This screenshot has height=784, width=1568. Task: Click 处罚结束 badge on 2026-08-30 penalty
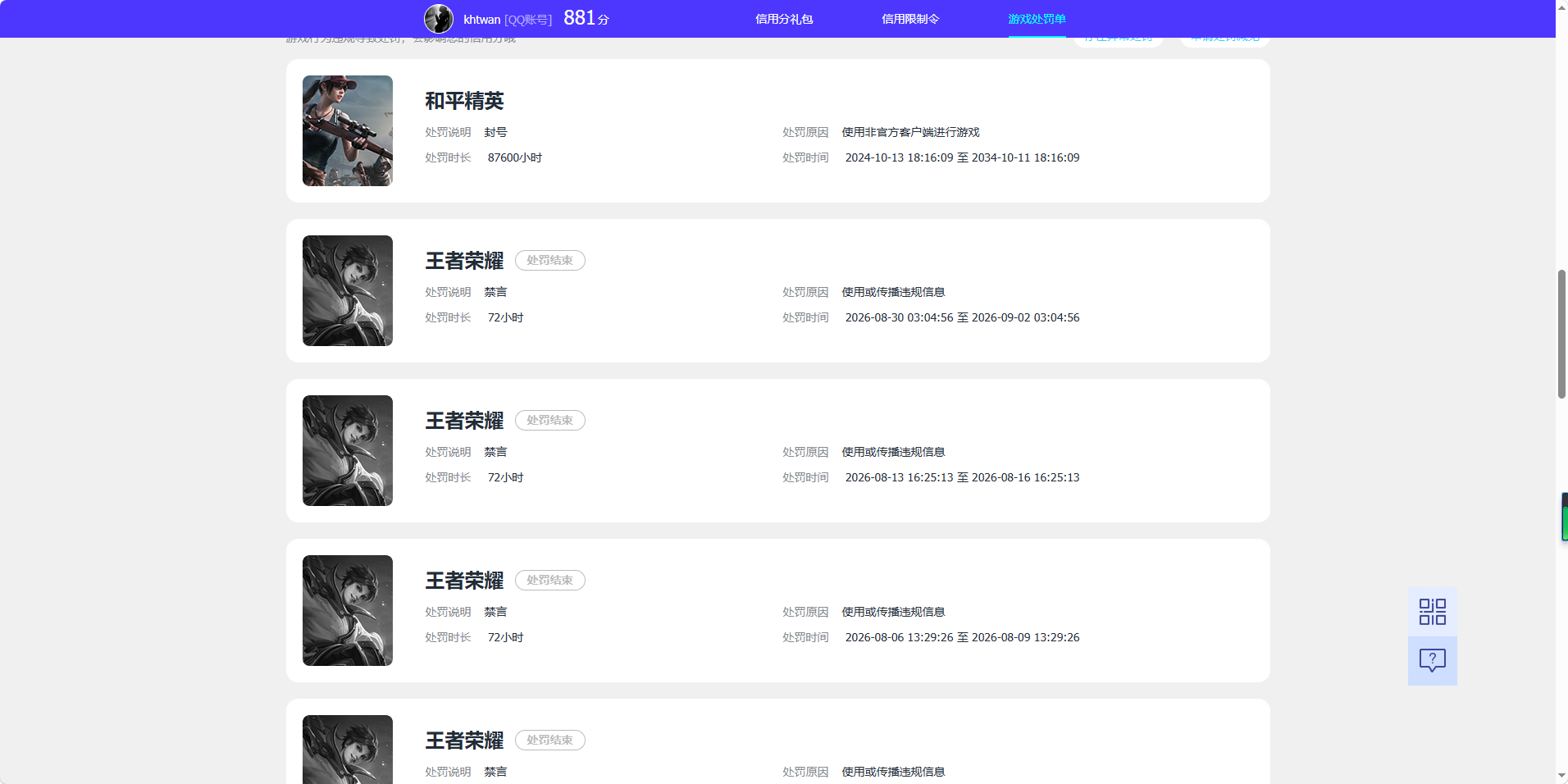coord(549,260)
